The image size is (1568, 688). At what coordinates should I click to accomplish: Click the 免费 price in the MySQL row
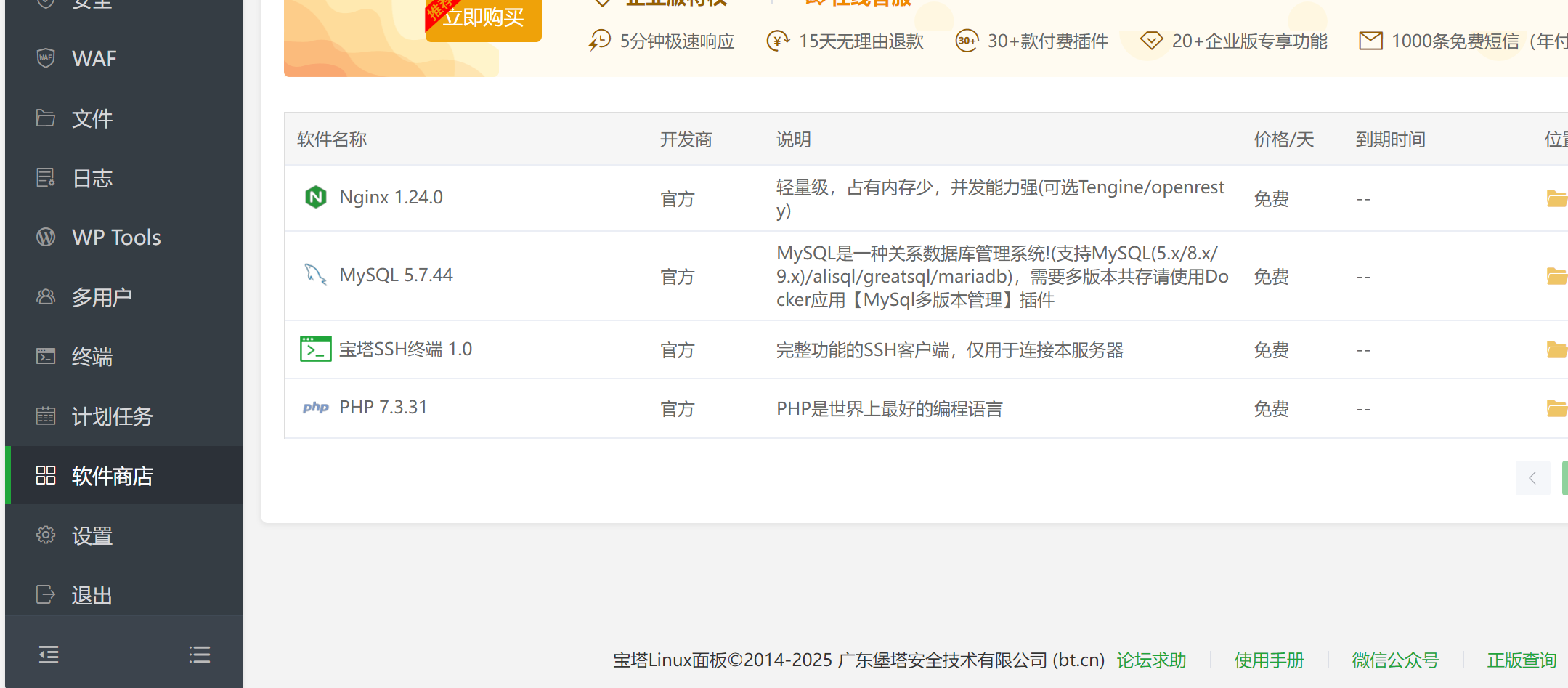[x=1272, y=277]
